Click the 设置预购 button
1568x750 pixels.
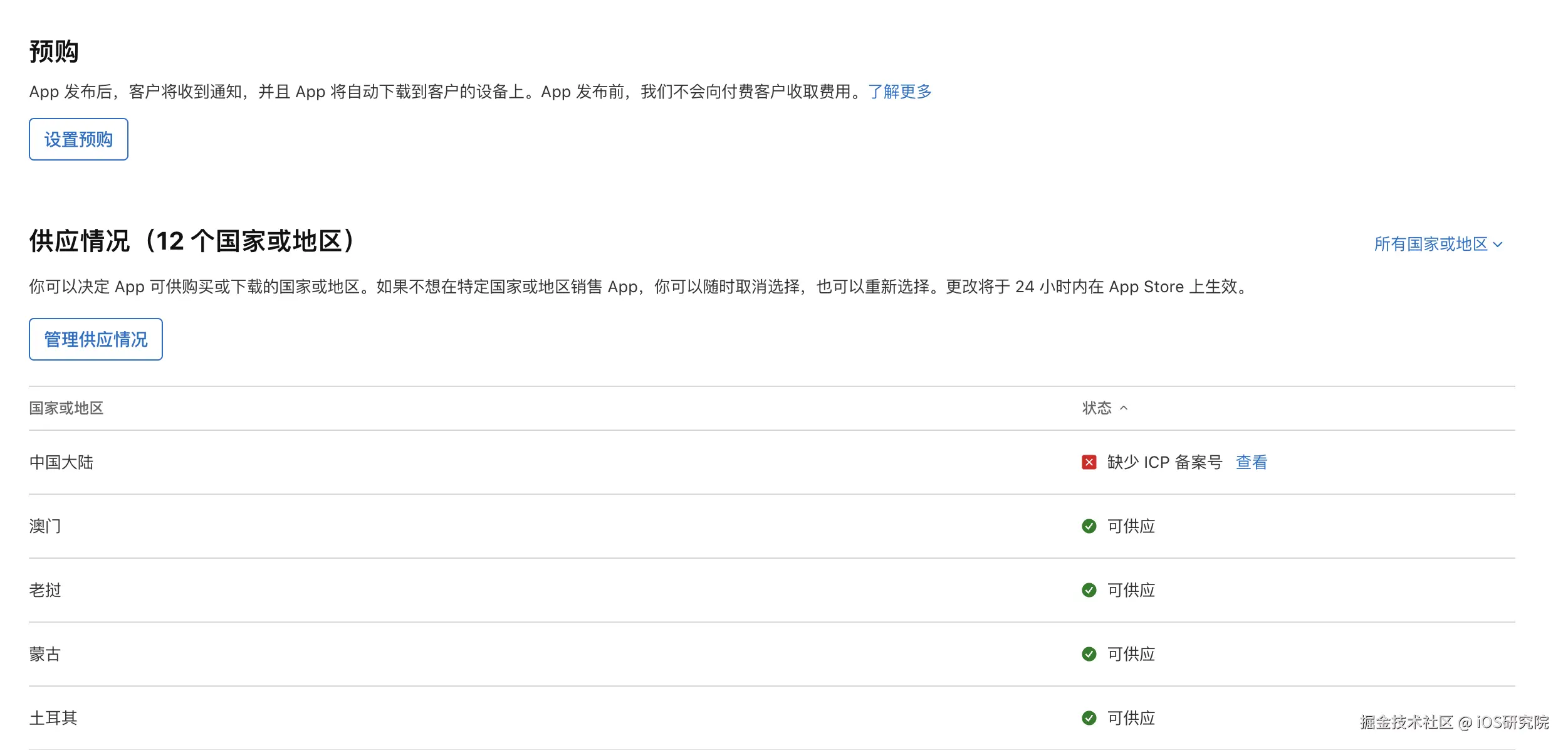(78, 139)
